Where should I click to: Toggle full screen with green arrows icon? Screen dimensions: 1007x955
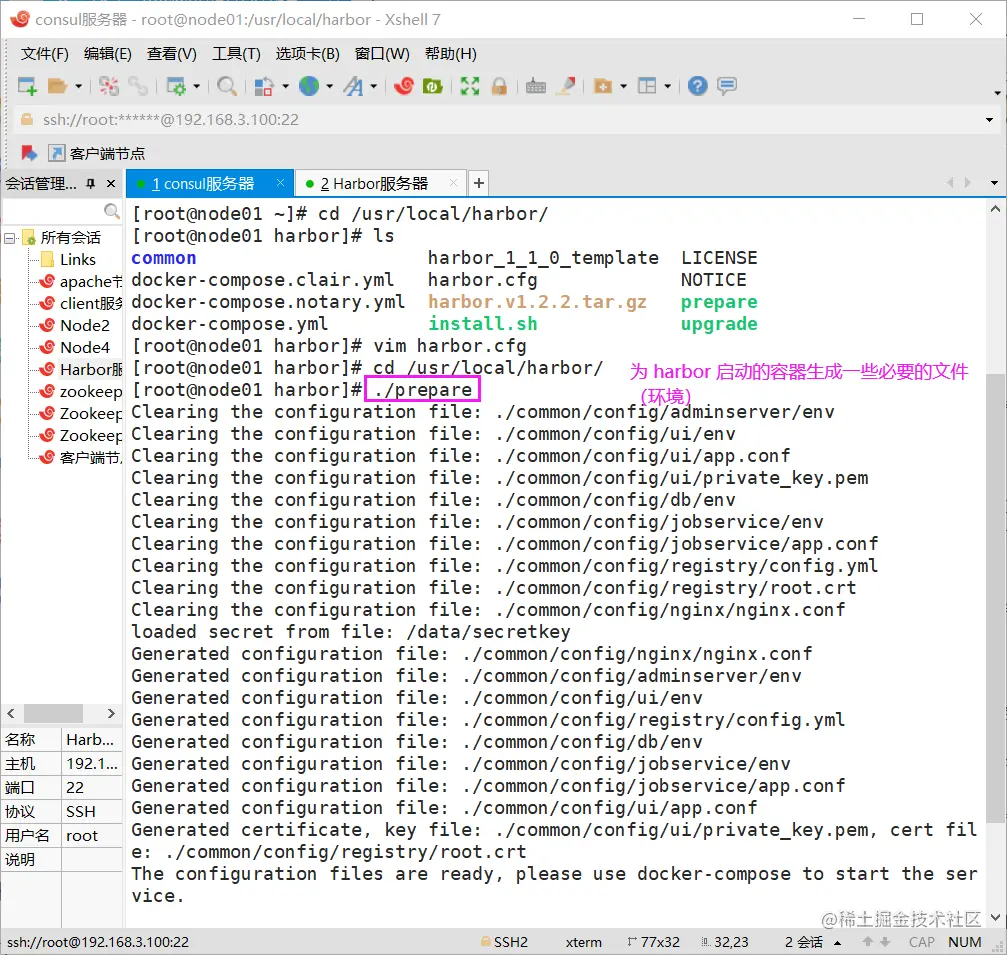click(x=469, y=85)
